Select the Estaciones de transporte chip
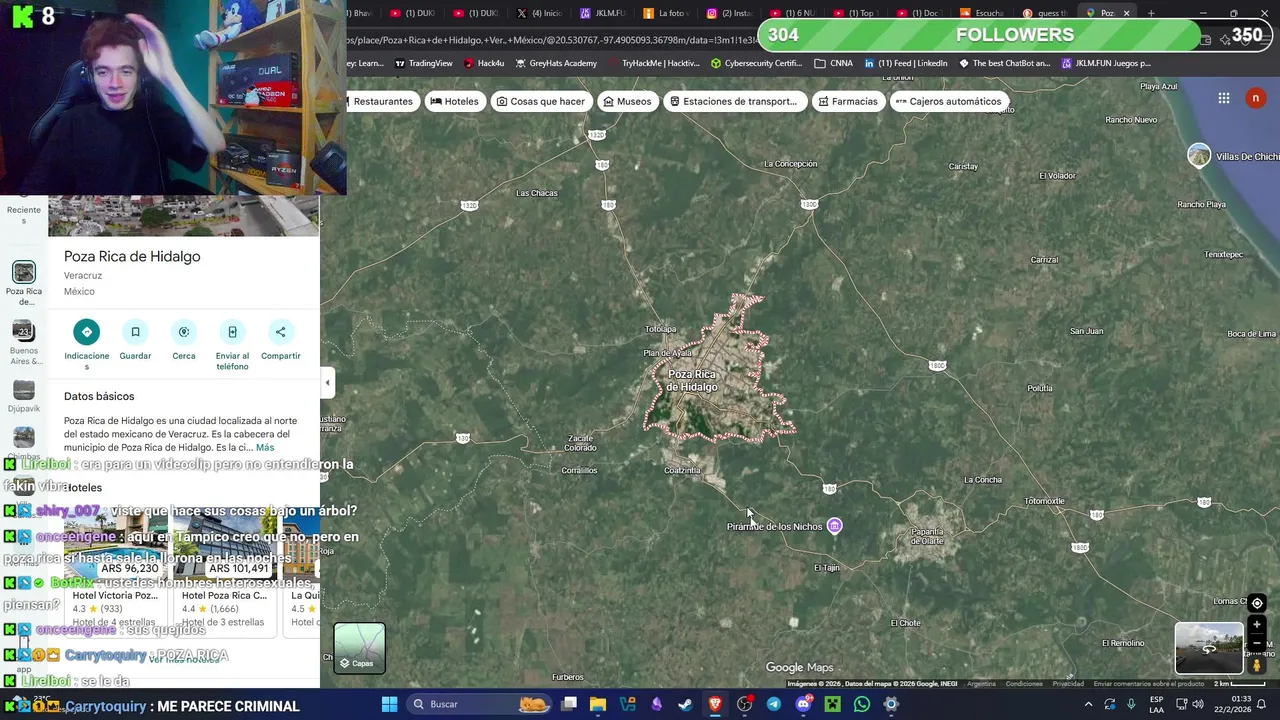The width and height of the screenshot is (1280, 720). 734,101
